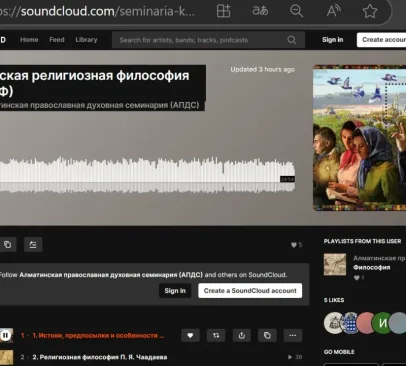Screen dimensions: 406x366
Task: Open the browser split screen icon
Action: [223, 11]
